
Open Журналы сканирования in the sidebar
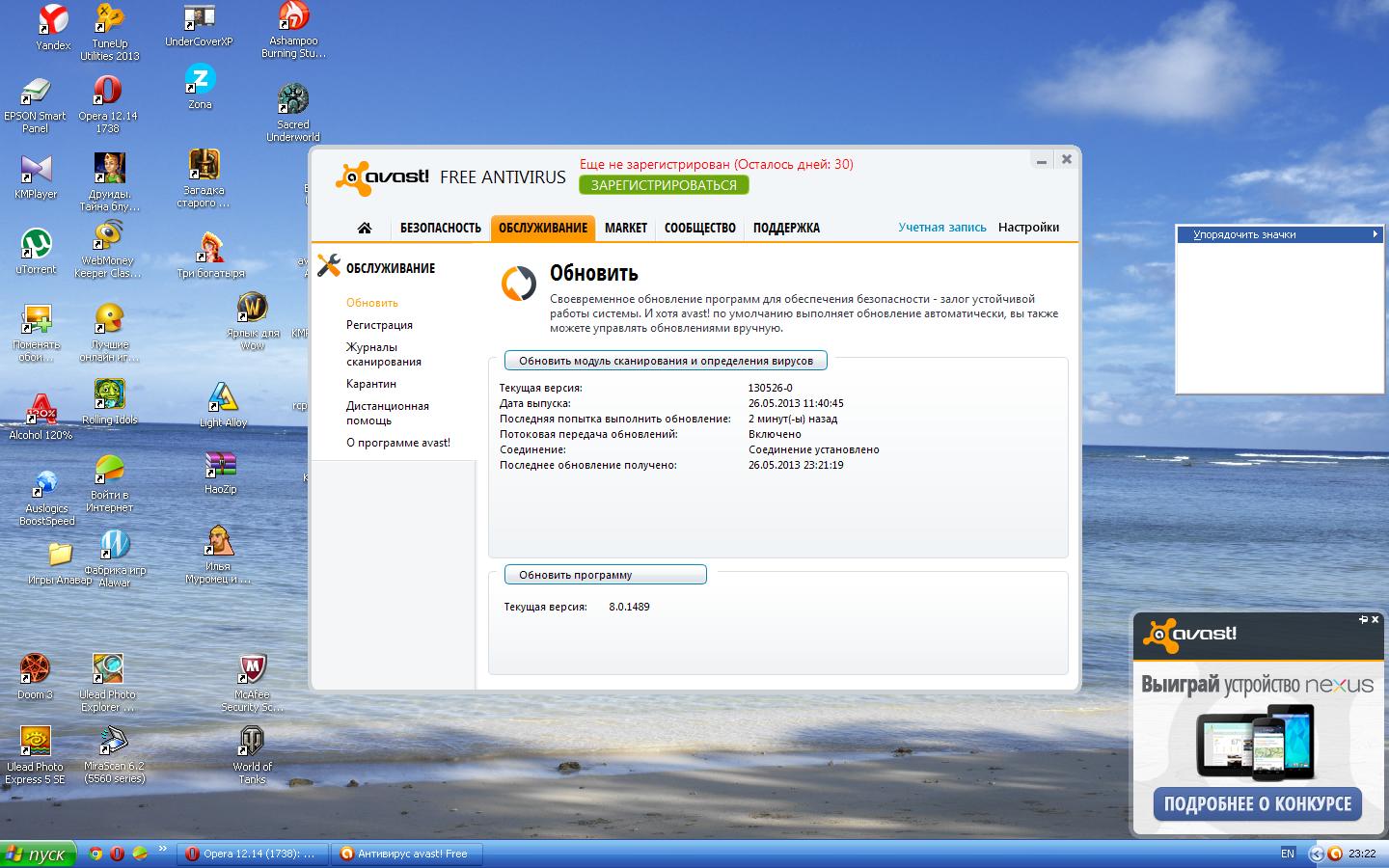[x=384, y=354]
